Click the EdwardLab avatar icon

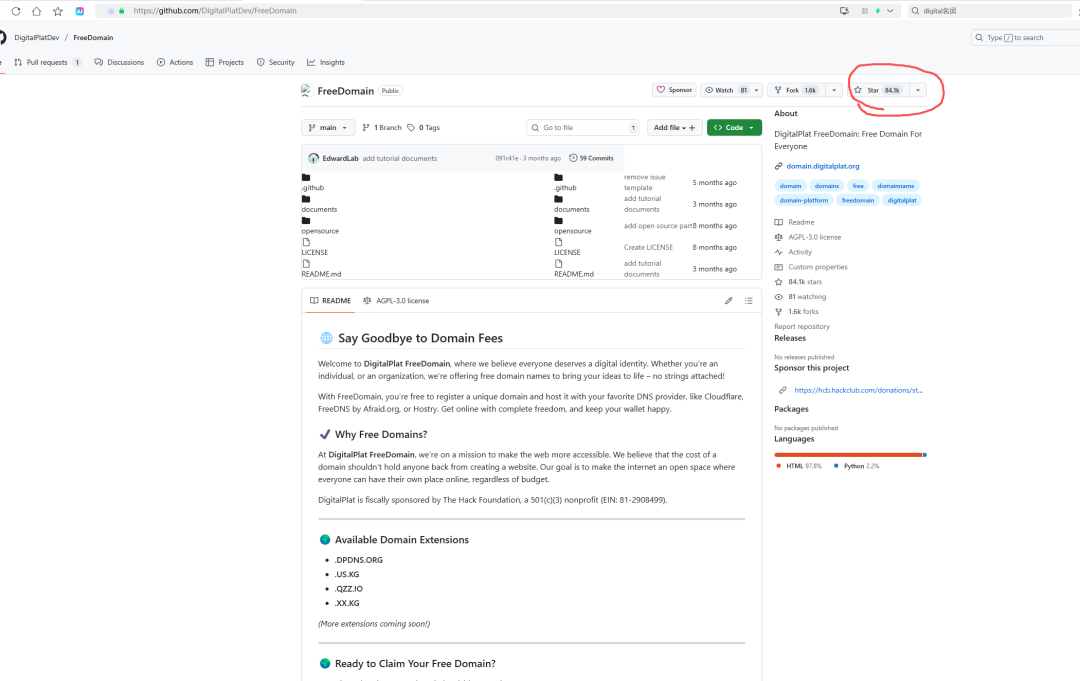coord(313,158)
